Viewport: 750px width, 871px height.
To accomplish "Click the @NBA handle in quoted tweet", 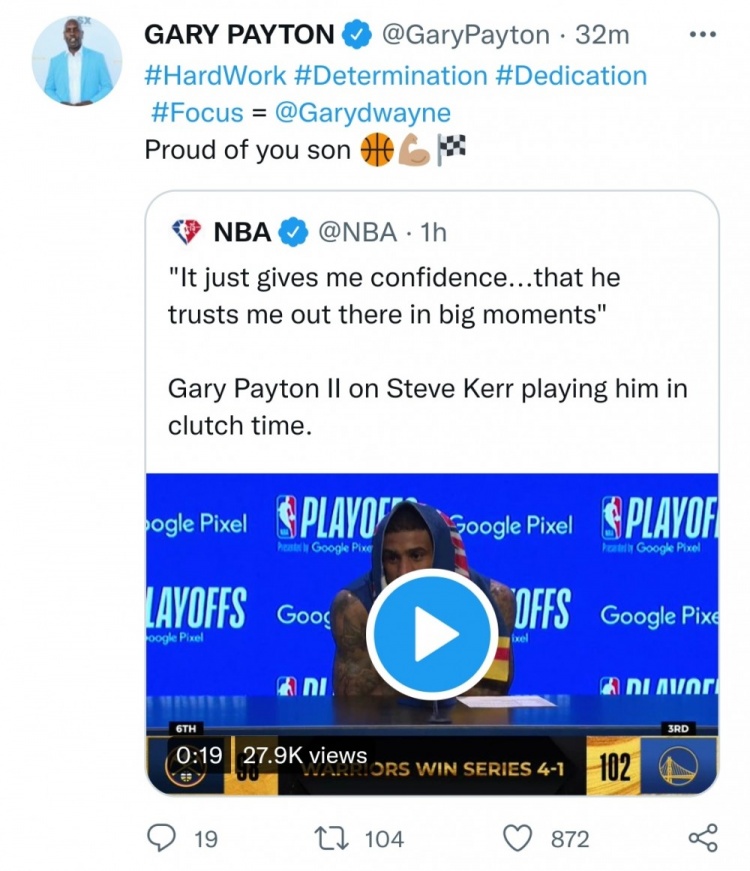I will [359, 233].
